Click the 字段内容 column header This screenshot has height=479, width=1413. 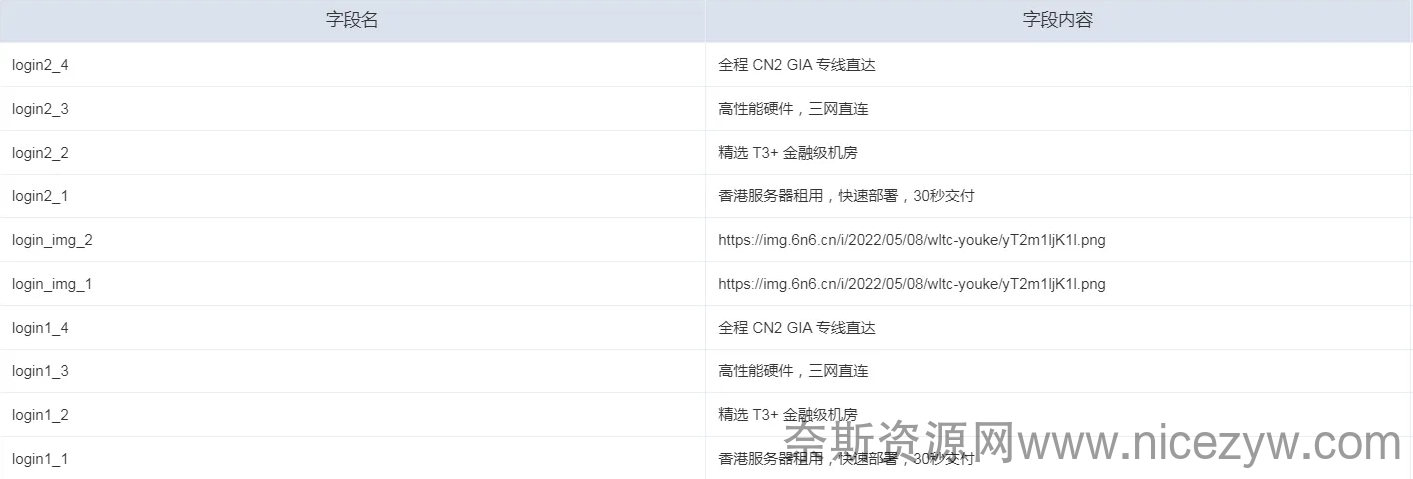click(x=1058, y=20)
